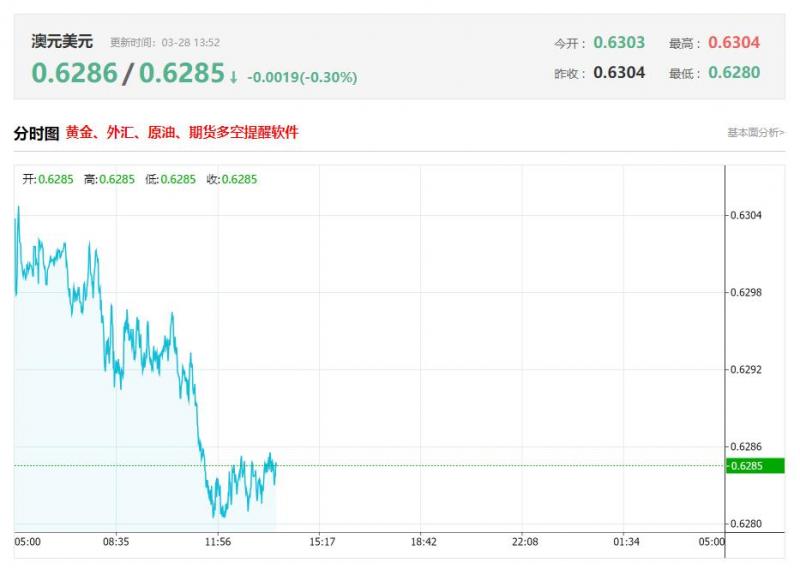Viewport: 800px width, 581px height.
Task: Click the 收:0.6285 value in the chart legend
Action: [232, 180]
